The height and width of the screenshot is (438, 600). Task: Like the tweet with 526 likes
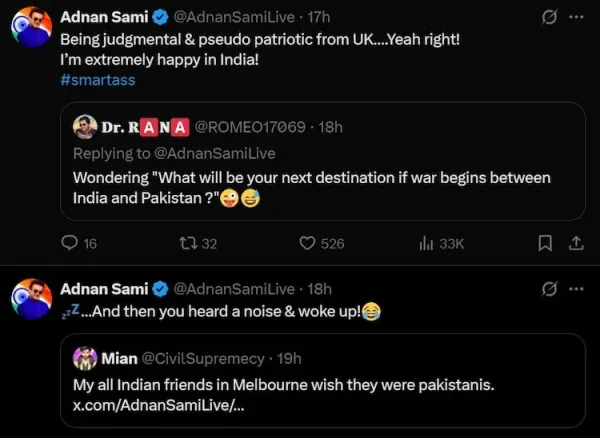pos(309,243)
